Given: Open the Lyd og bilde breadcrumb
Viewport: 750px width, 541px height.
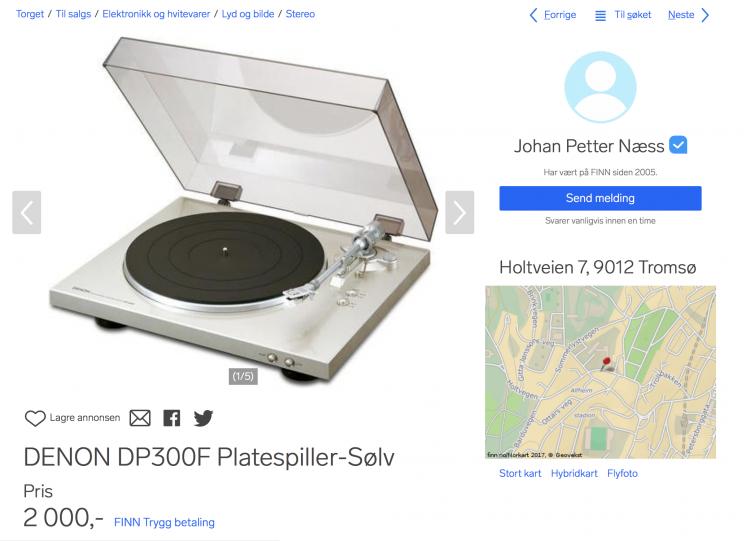Looking at the screenshot, I should click(248, 14).
